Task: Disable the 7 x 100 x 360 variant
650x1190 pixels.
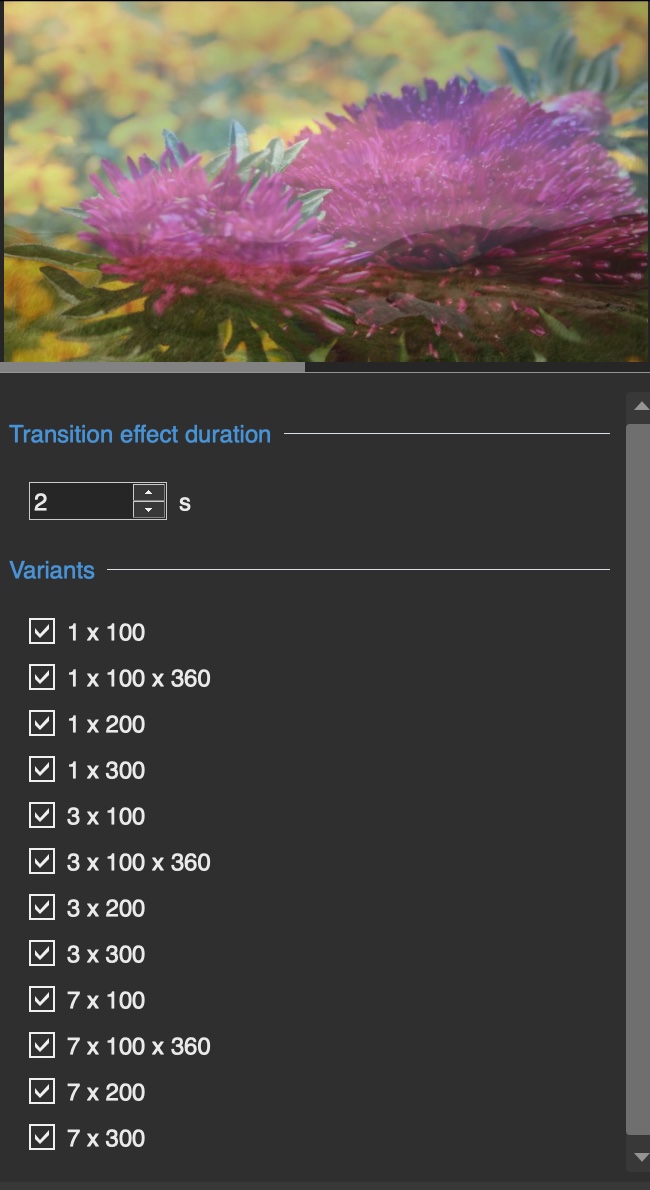Action: click(x=42, y=1045)
